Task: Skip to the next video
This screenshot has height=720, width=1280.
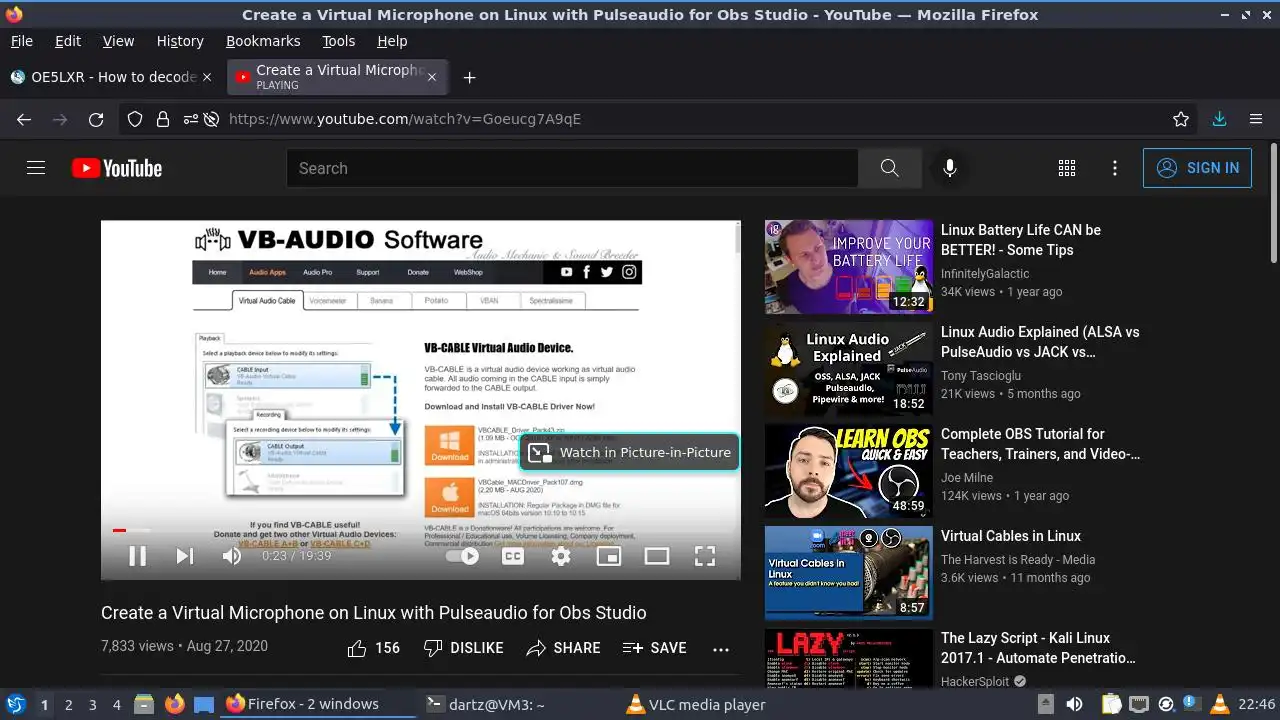Action: [185, 556]
